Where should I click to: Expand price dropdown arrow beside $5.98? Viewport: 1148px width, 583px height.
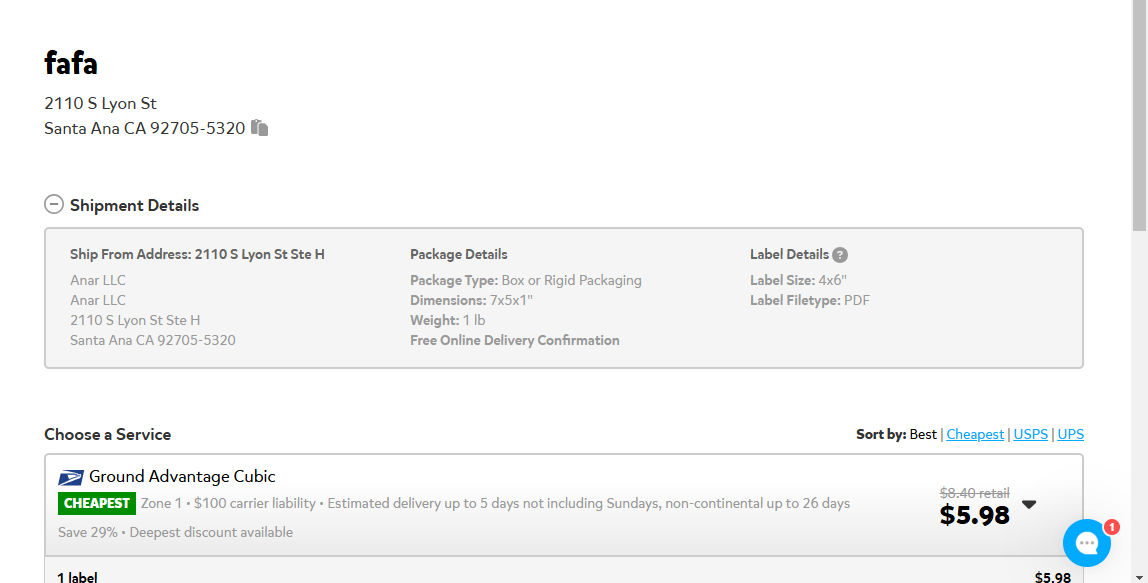pyautogui.click(x=1029, y=505)
